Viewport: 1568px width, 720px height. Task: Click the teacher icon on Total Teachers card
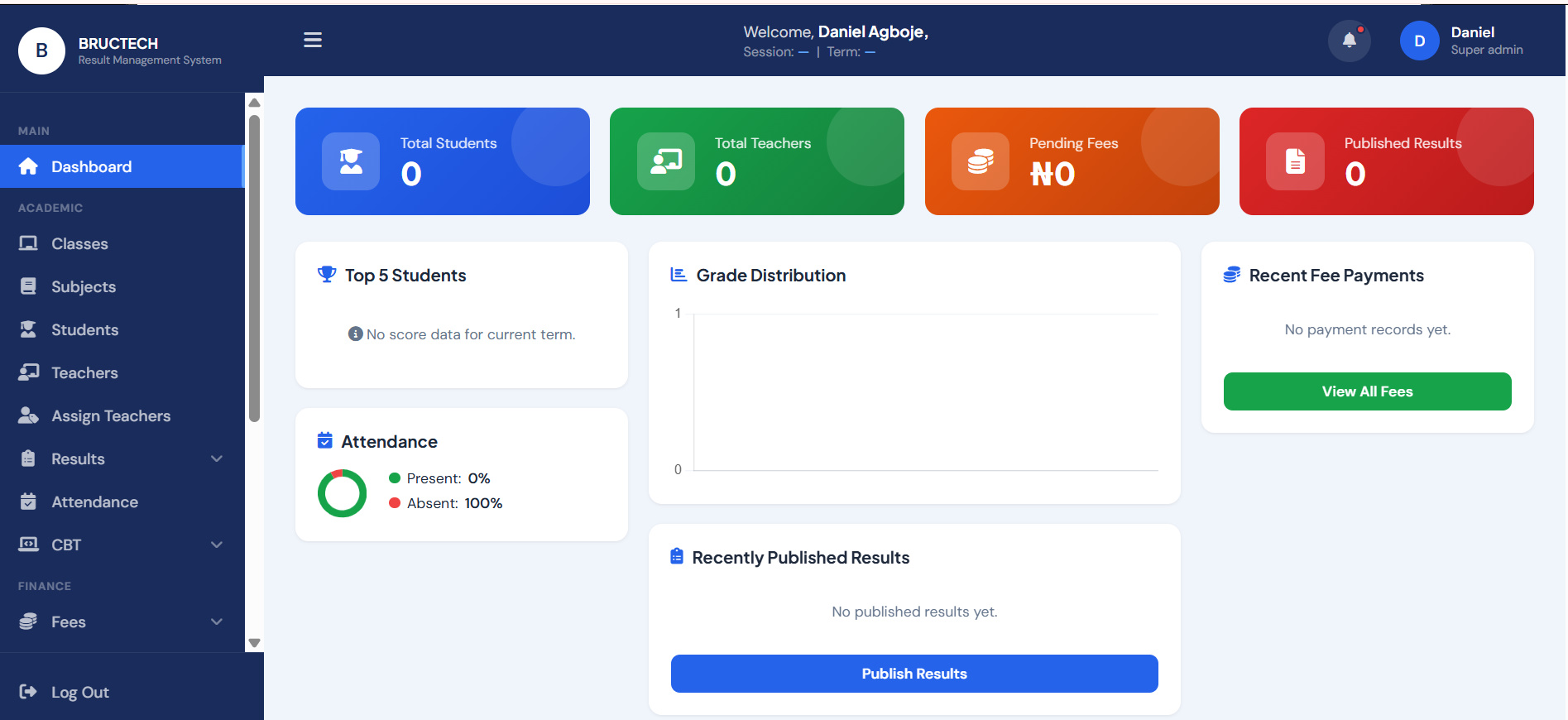[x=666, y=161]
